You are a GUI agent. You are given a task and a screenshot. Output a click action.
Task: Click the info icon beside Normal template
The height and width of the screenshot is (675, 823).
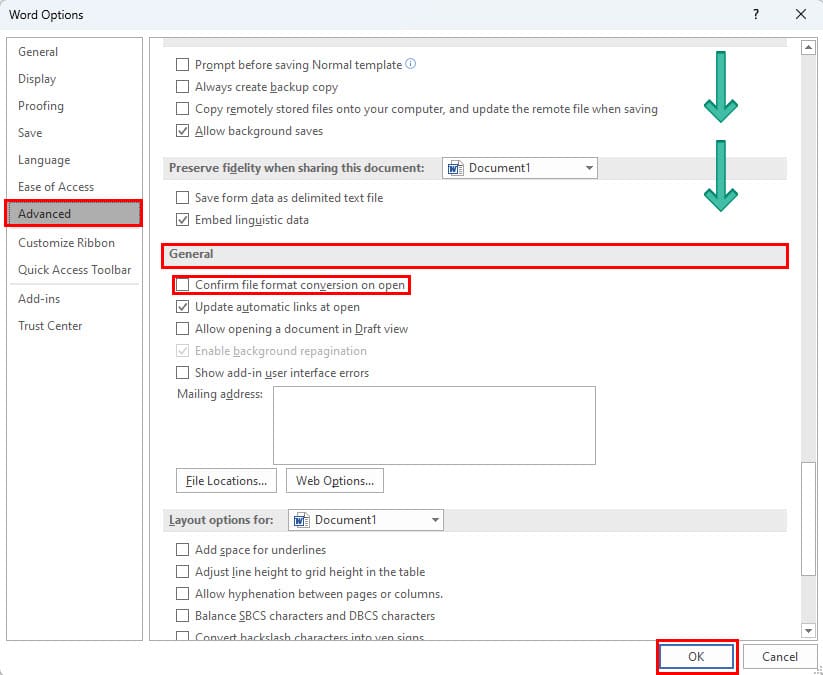[411, 64]
